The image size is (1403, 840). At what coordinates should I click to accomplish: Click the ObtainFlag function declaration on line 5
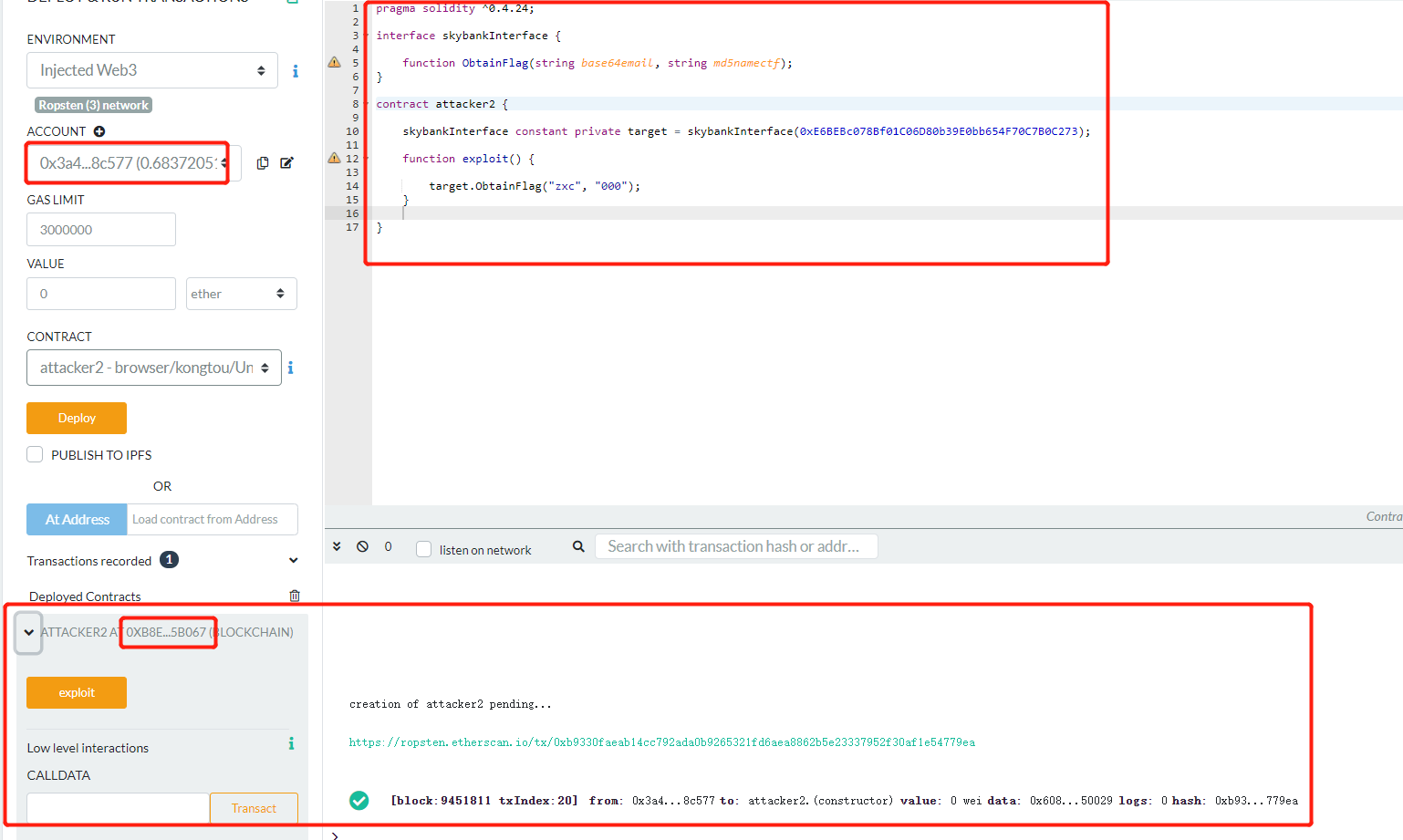tap(598, 63)
